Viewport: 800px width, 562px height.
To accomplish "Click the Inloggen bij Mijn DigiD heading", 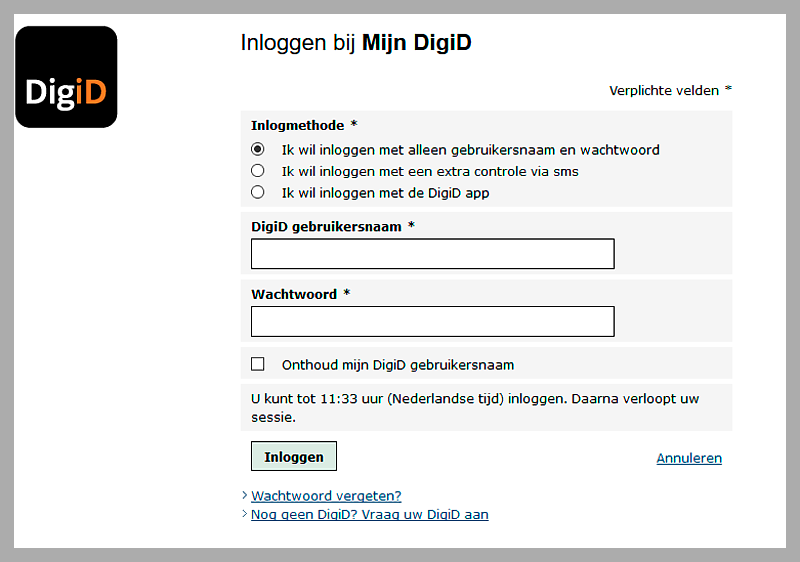I will 355,43.
